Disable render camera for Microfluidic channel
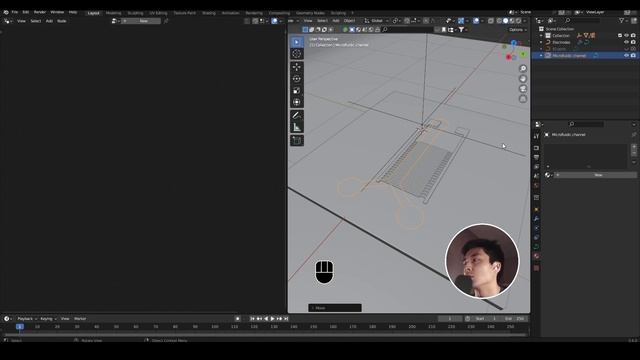This screenshot has width=640, height=360. tap(633, 56)
